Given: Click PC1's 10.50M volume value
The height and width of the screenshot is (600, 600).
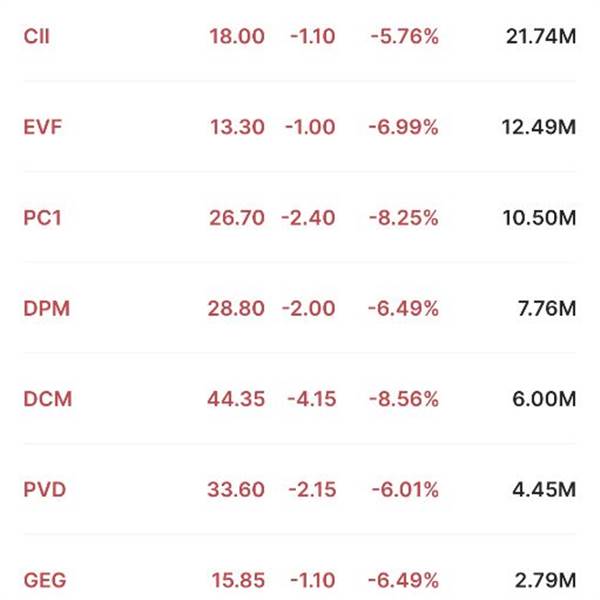Looking at the screenshot, I should point(538,217).
